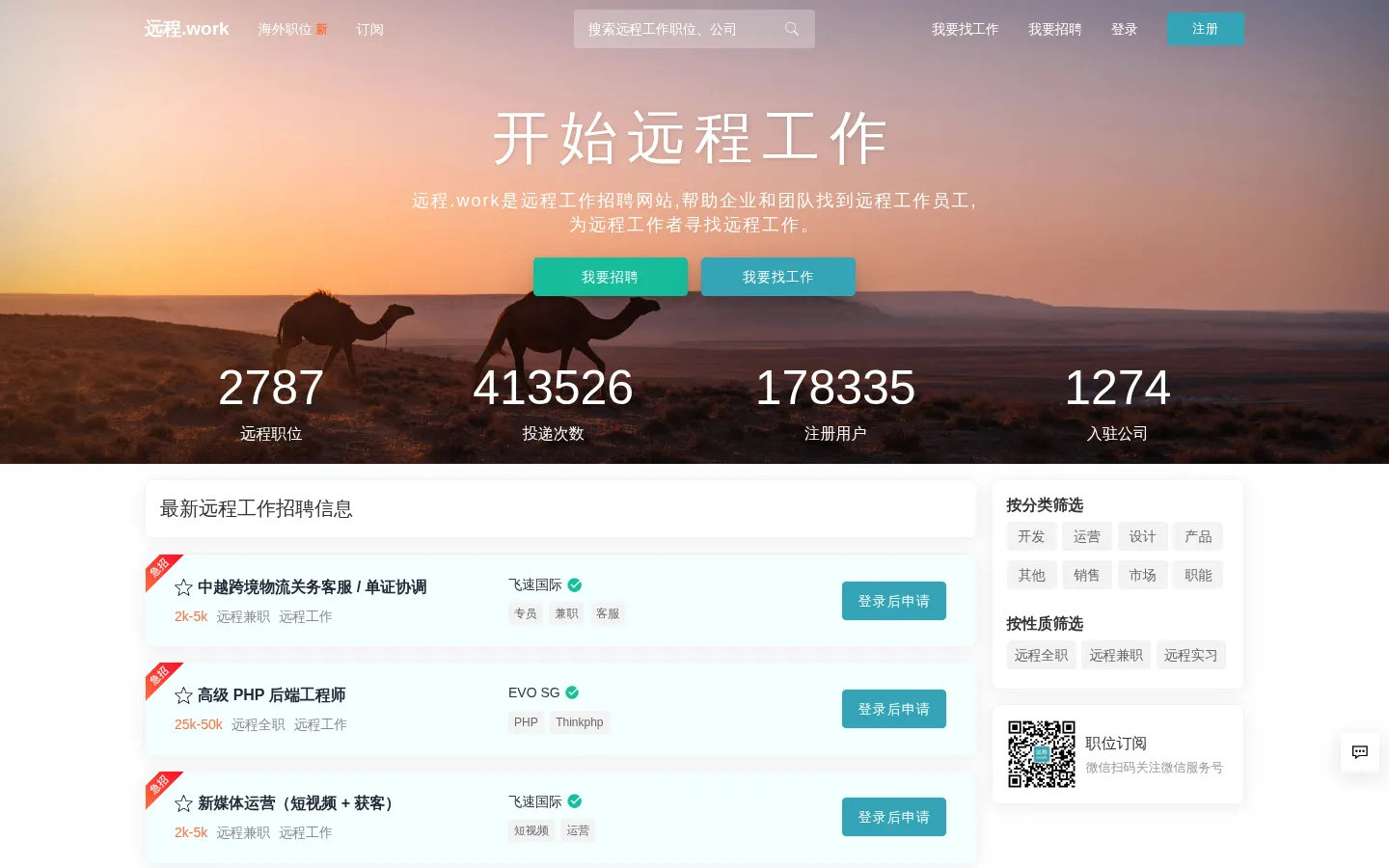Filter by 销售 category
The width and height of the screenshot is (1389, 868).
1087,575
